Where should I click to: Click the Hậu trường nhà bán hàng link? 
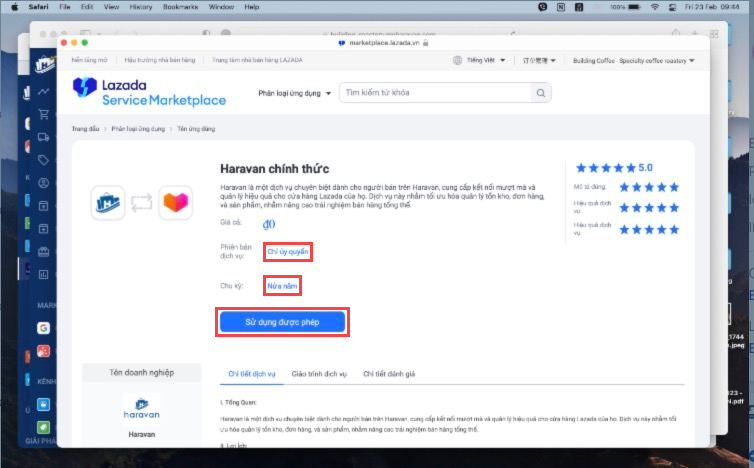coord(160,60)
